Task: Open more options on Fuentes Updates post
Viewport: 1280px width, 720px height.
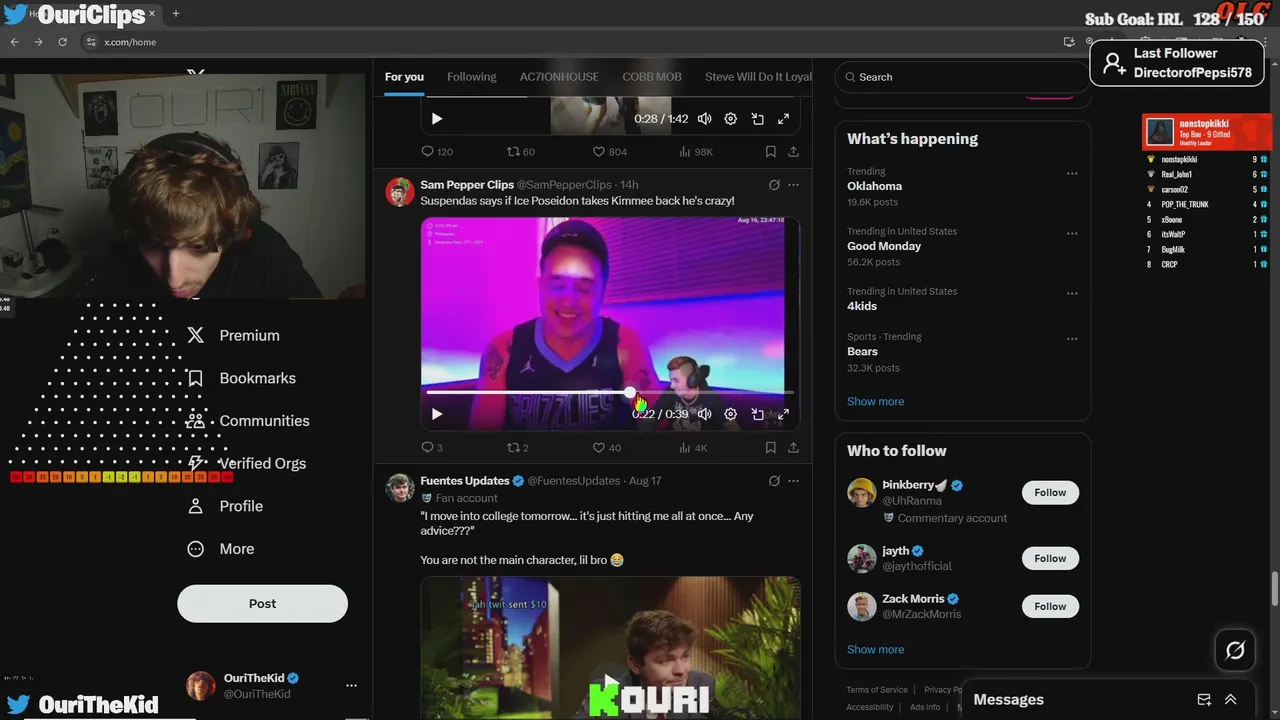Action: click(794, 481)
